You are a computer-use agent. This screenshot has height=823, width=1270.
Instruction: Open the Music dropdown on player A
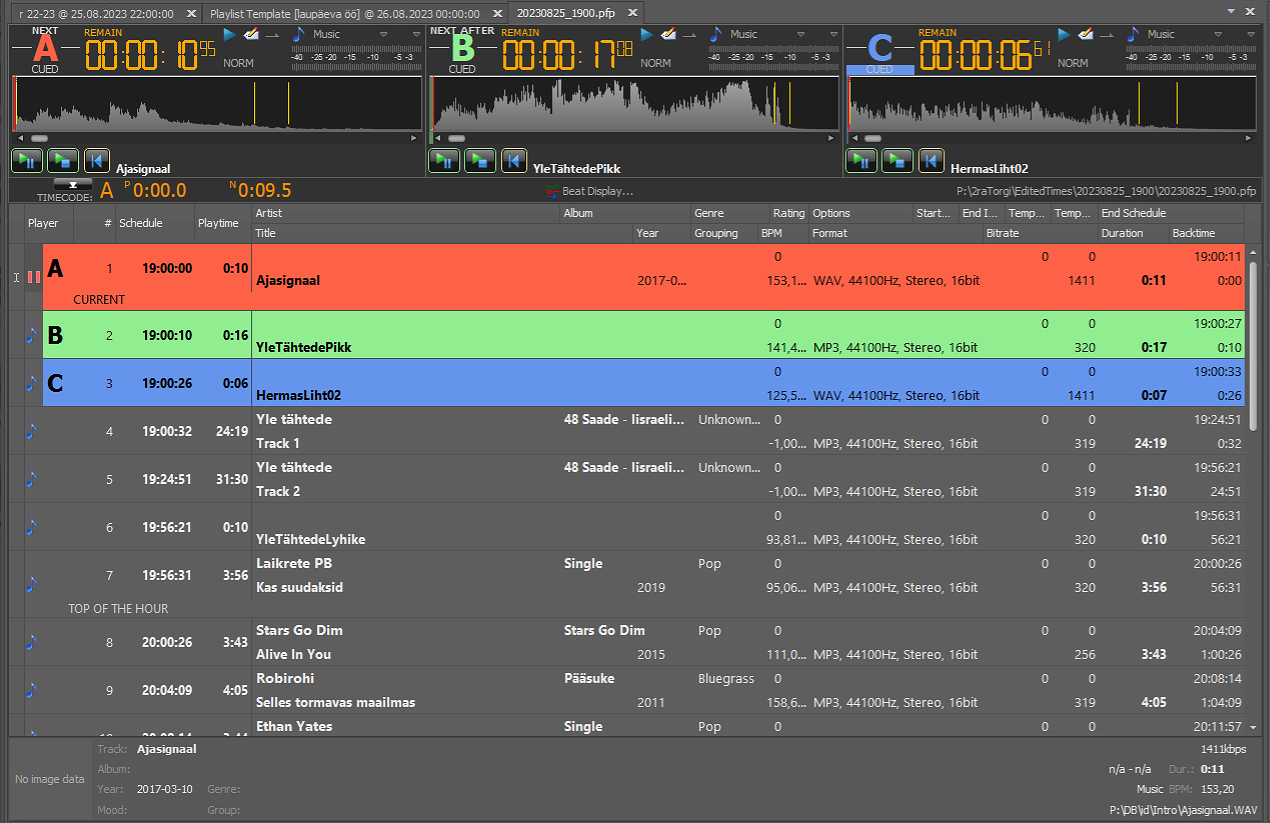pos(382,35)
